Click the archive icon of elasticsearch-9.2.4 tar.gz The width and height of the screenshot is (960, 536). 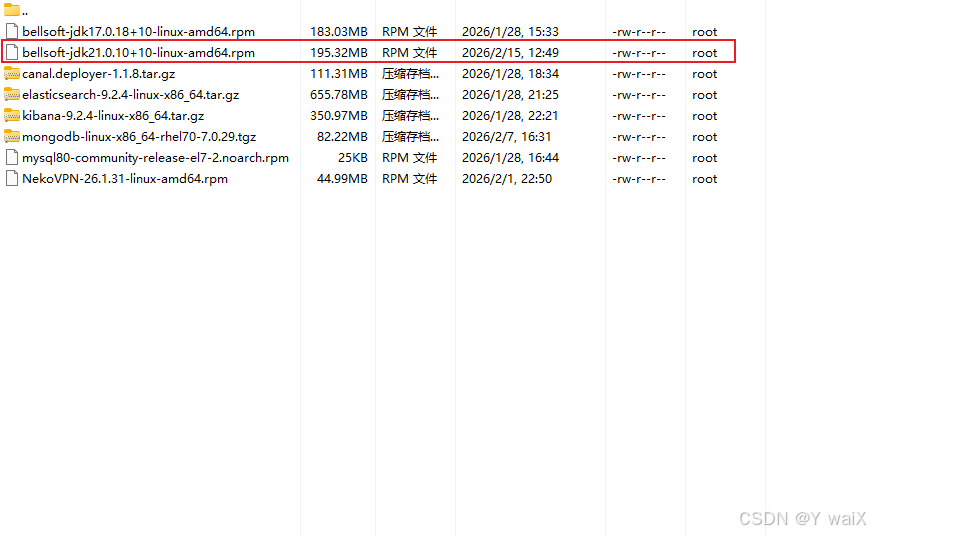pyautogui.click(x=12, y=94)
